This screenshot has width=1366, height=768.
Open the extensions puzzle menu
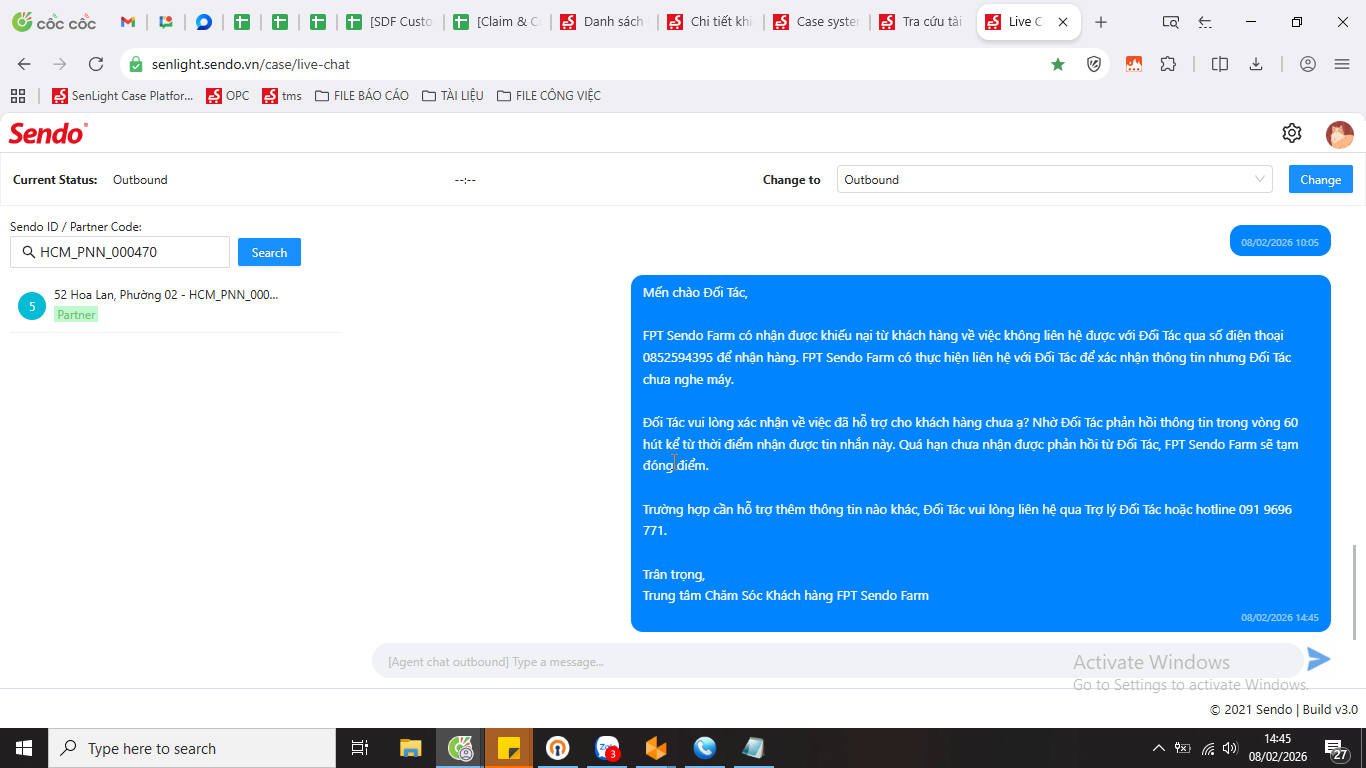[1168, 64]
